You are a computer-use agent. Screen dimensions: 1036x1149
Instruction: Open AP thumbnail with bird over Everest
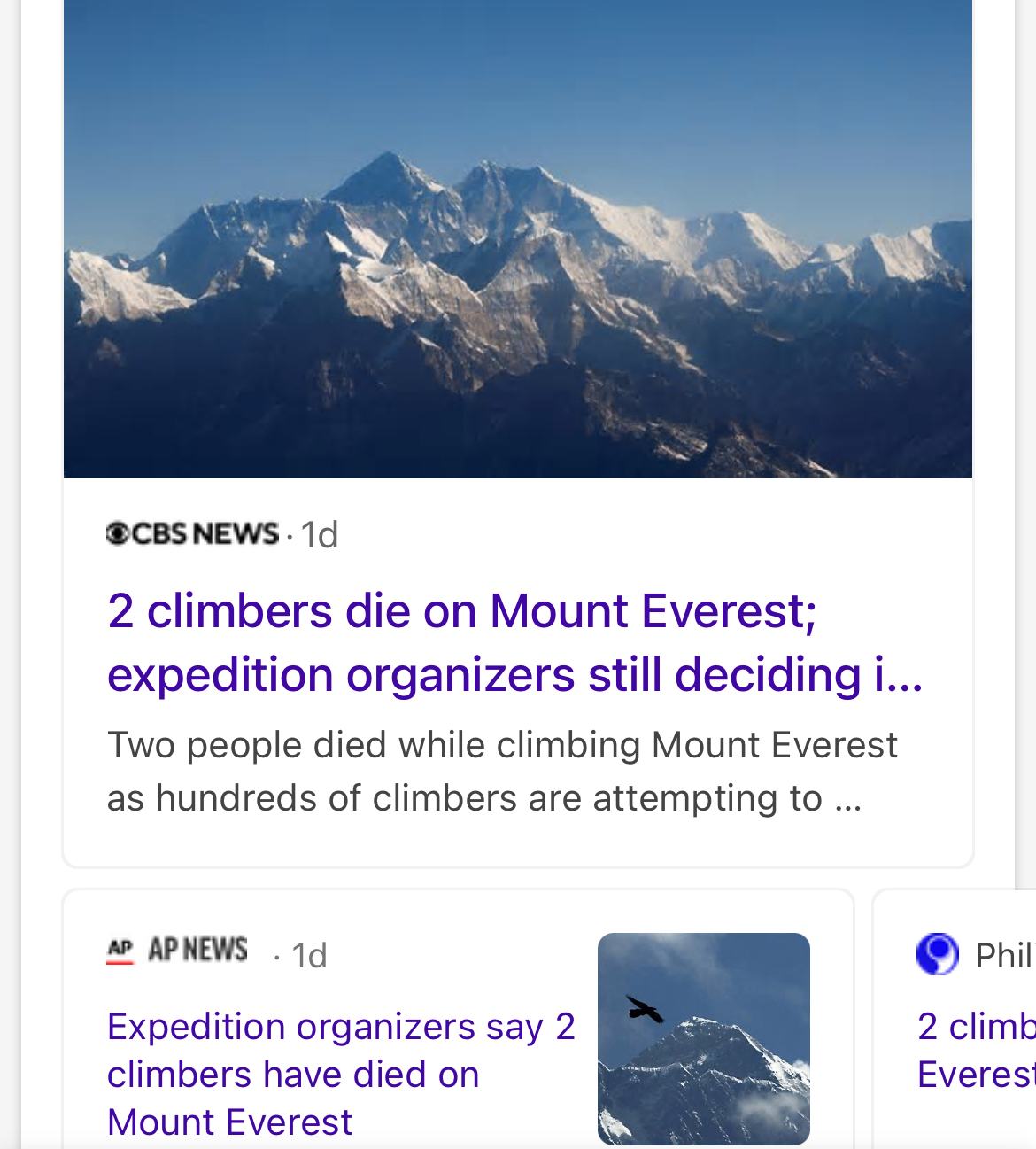[703, 1038]
